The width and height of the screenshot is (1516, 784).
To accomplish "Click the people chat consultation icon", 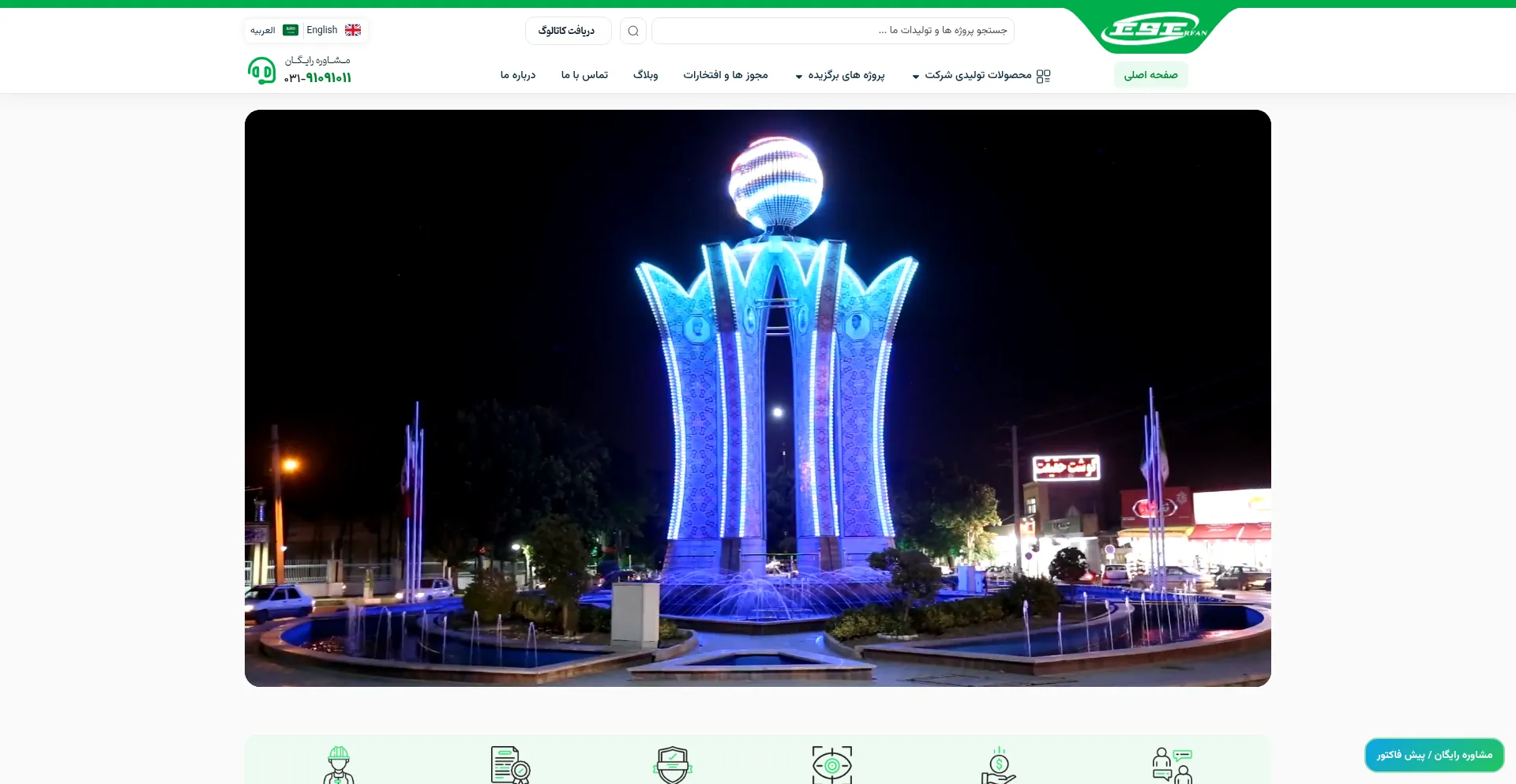I will (x=1172, y=765).
